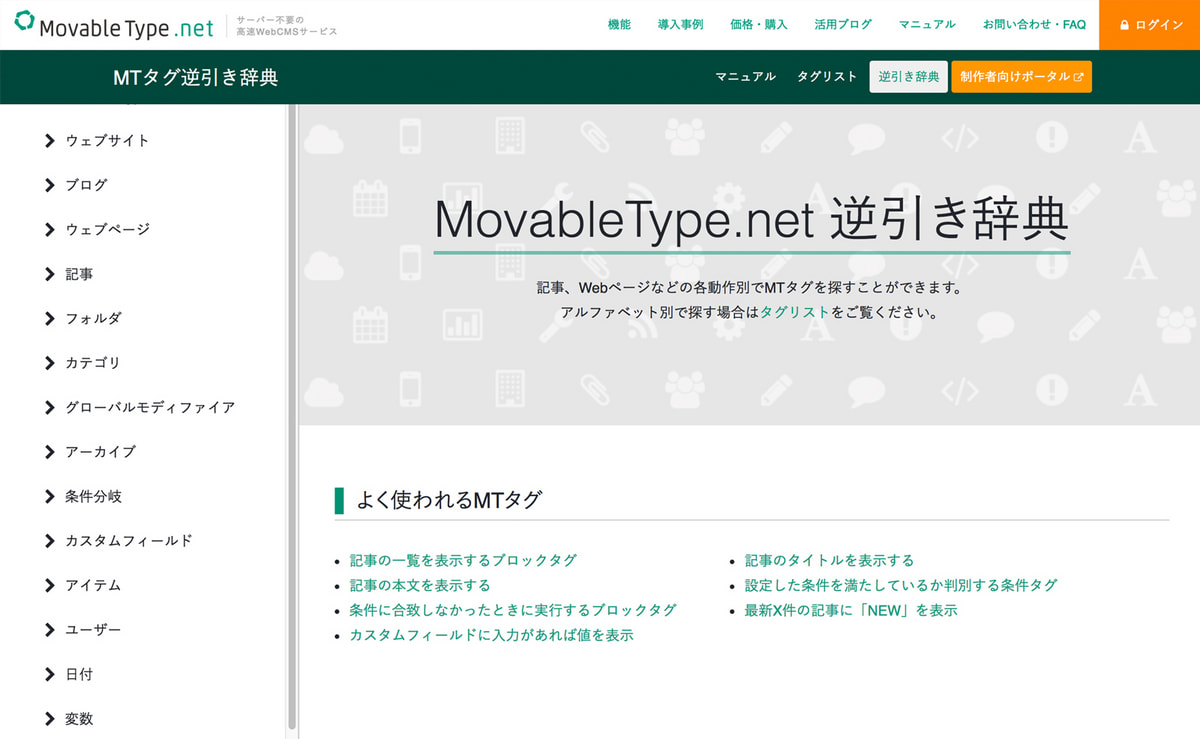Open link 最新X件の記事に「NEW」を表示
Image resolution: width=1200 pixels, height=739 pixels.
point(851,610)
